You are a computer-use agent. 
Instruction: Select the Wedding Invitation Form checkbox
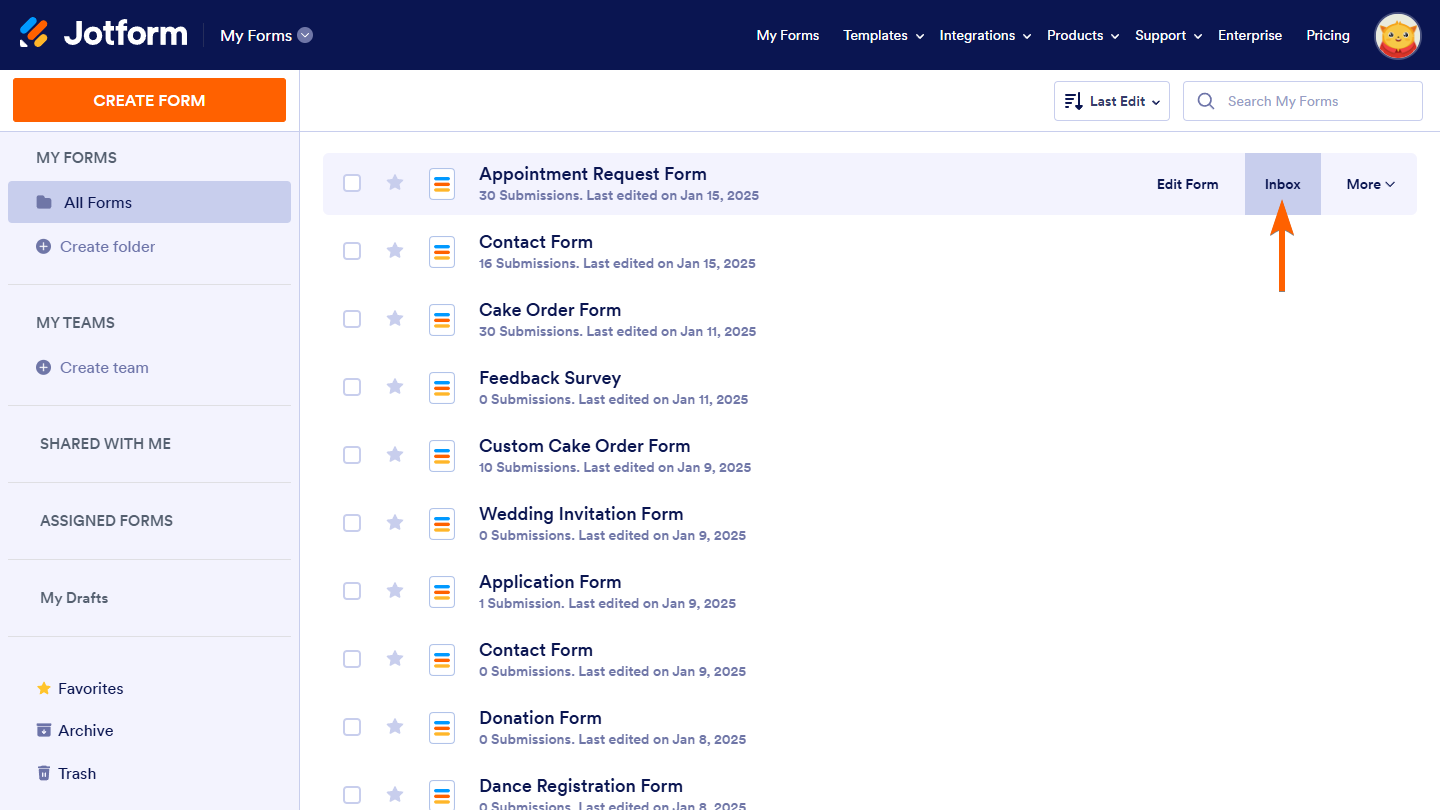[352, 523]
